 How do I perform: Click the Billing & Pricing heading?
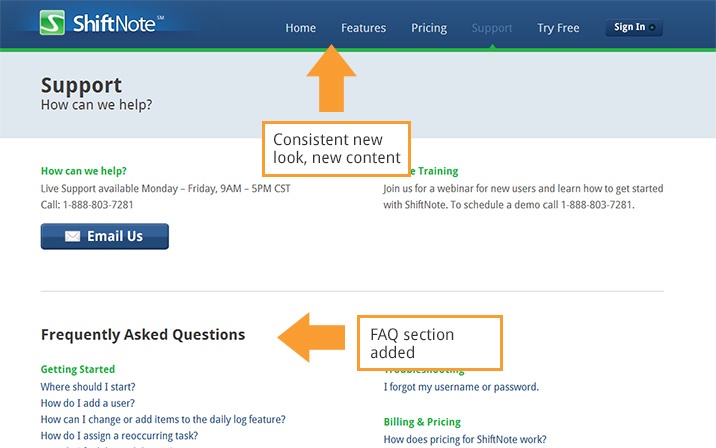tap(422, 422)
